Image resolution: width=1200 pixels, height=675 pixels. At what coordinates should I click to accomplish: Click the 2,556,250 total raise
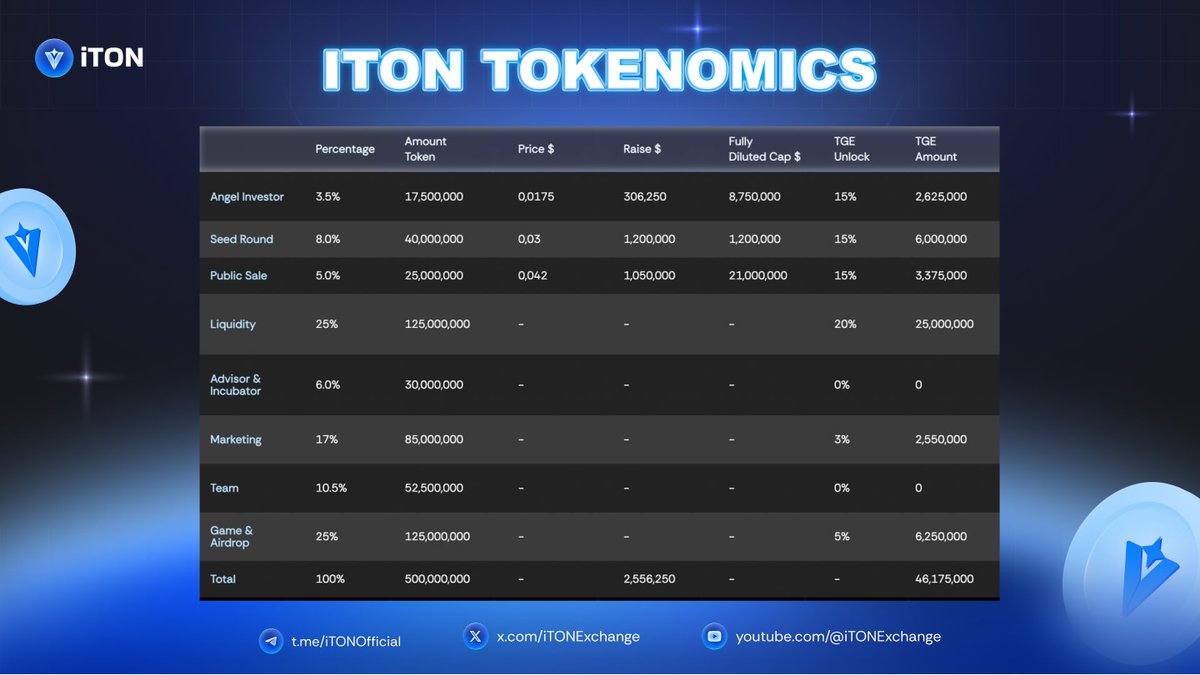pos(649,579)
